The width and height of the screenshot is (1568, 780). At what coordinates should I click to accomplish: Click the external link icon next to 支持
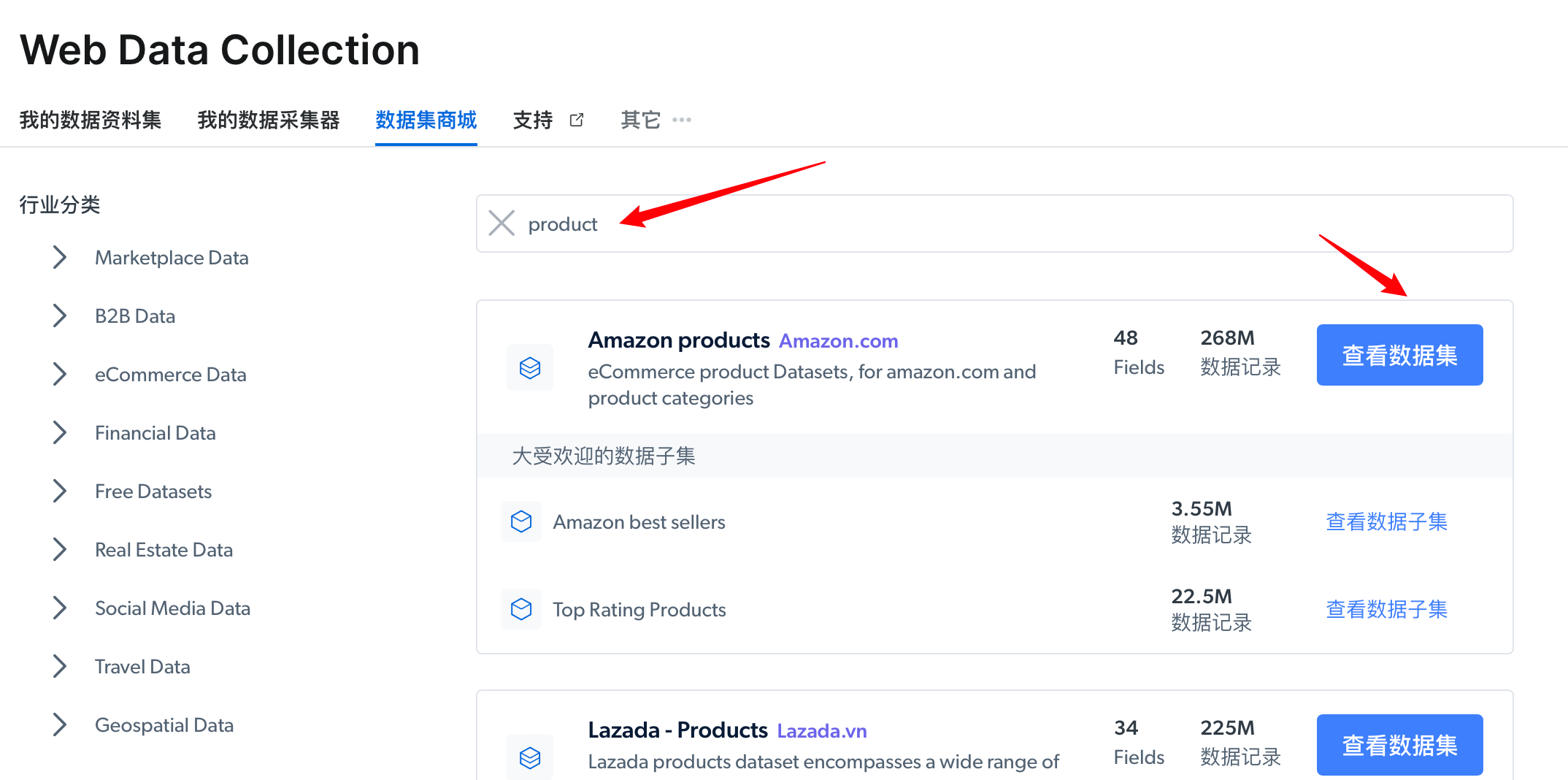[577, 120]
